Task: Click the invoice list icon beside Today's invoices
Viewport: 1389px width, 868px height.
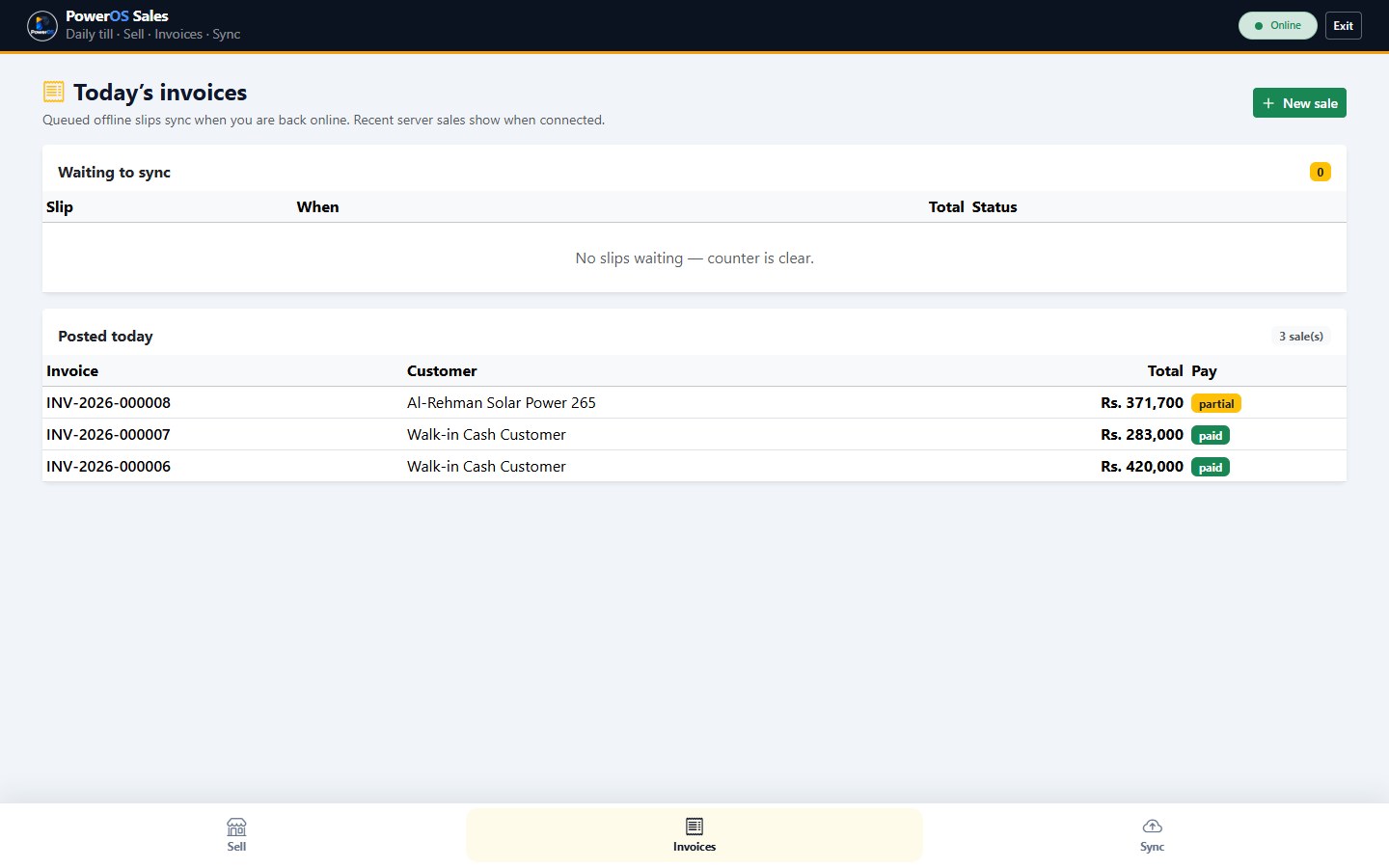Action: [54, 92]
